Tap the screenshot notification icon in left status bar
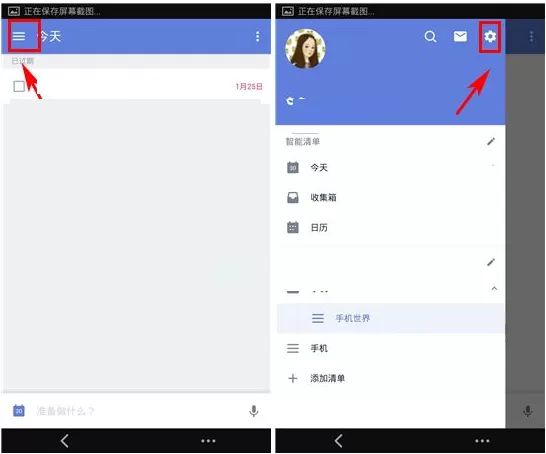This screenshot has height=454, width=546. (14, 11)
